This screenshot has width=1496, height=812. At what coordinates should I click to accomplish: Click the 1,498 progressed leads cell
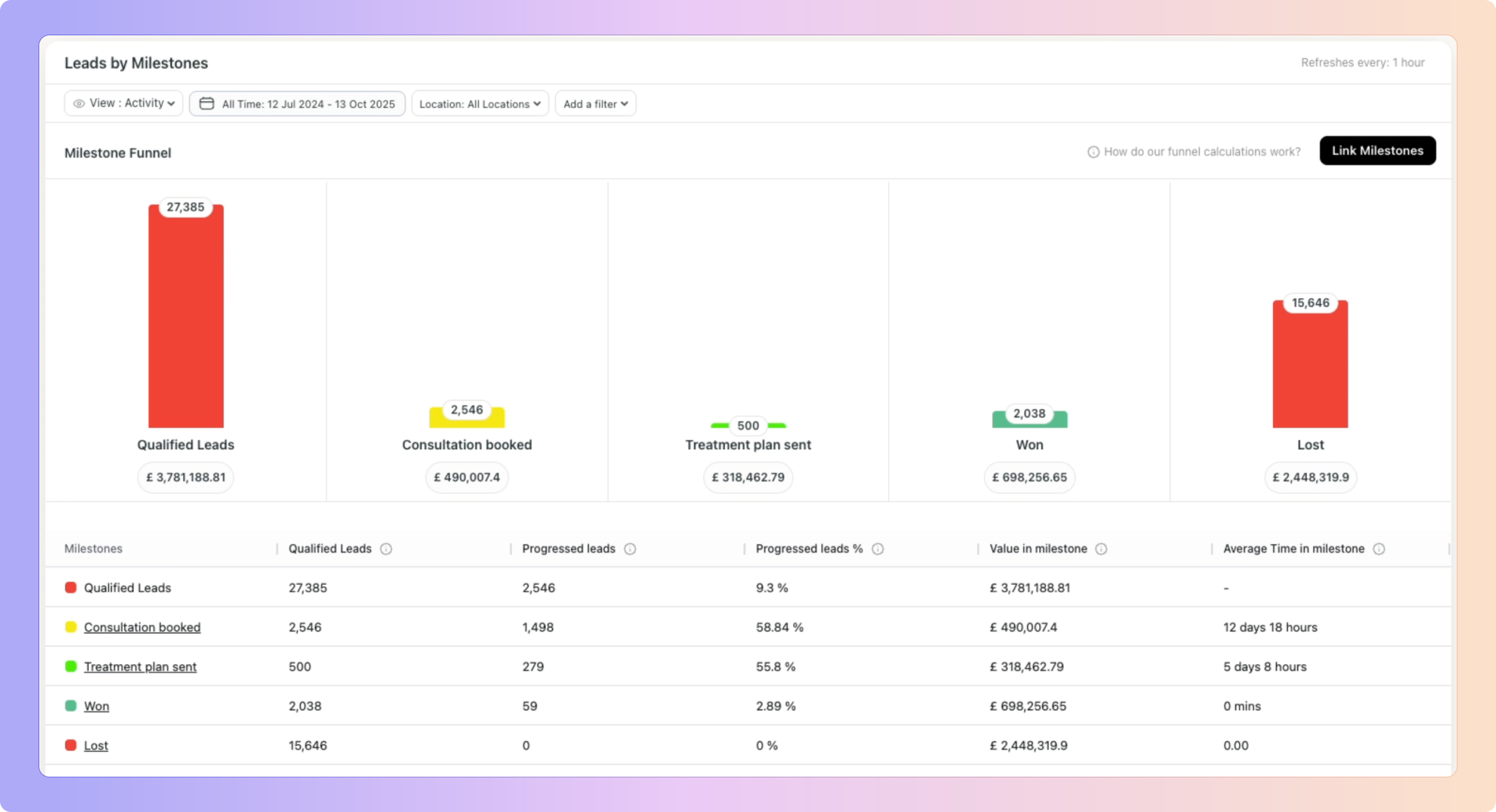(538, 627)
